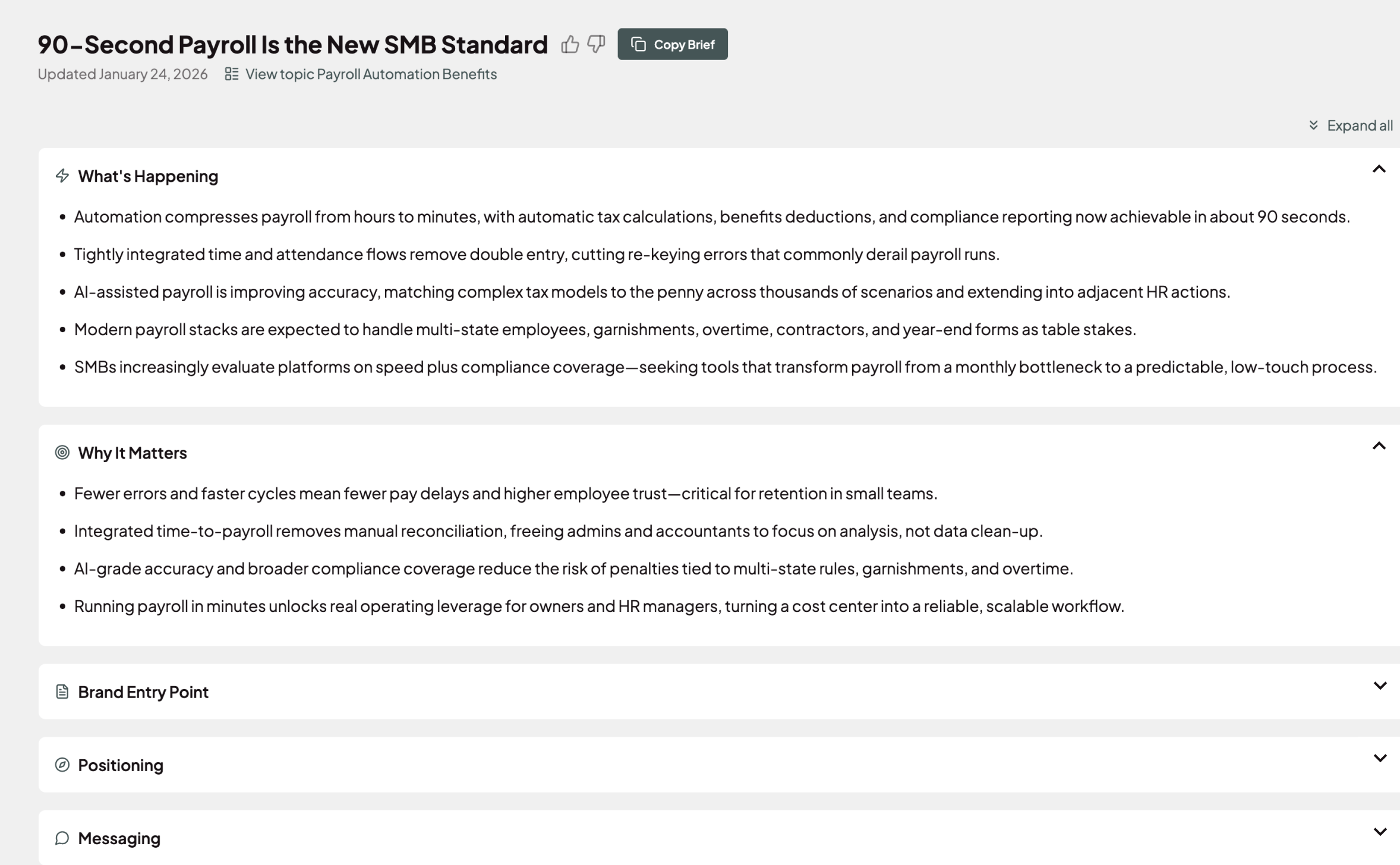
Task: Click the target icon beside Why It Matters
Action: (x=62, y=453)
